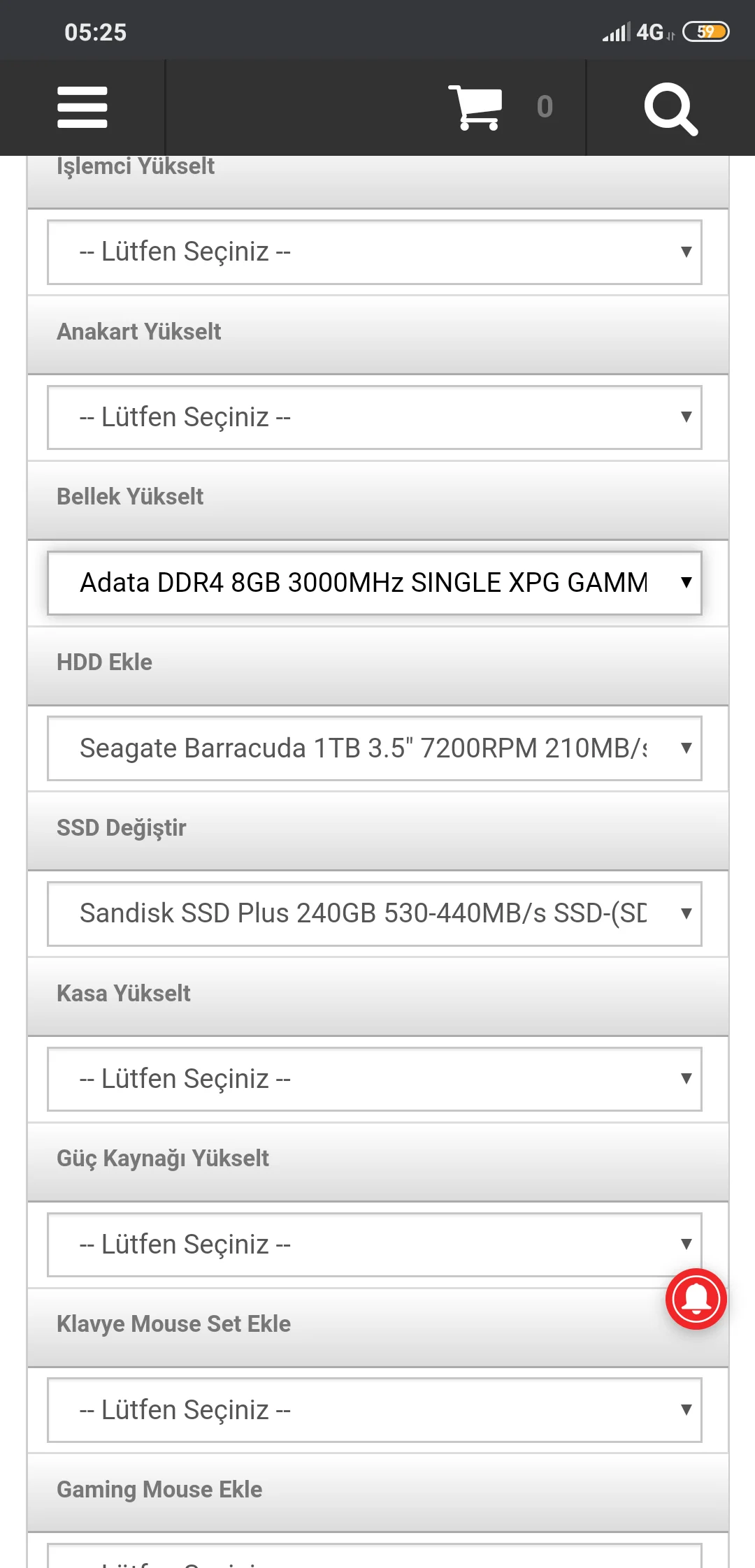Viewport: 755px width, 1568px height.
Task: Change the Sandisk SSD Plus 240GB selection
Action: pyautogui.click(x=375, y=913)
